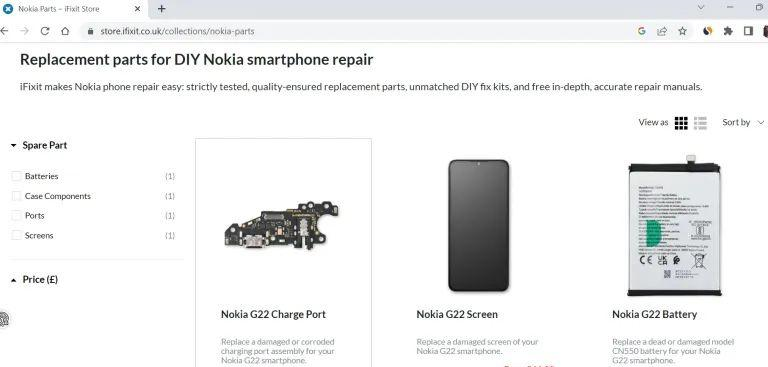Check the Batteries filter checkbox
The height and width of the screenshot is (367, 768).
coord(17,176)
